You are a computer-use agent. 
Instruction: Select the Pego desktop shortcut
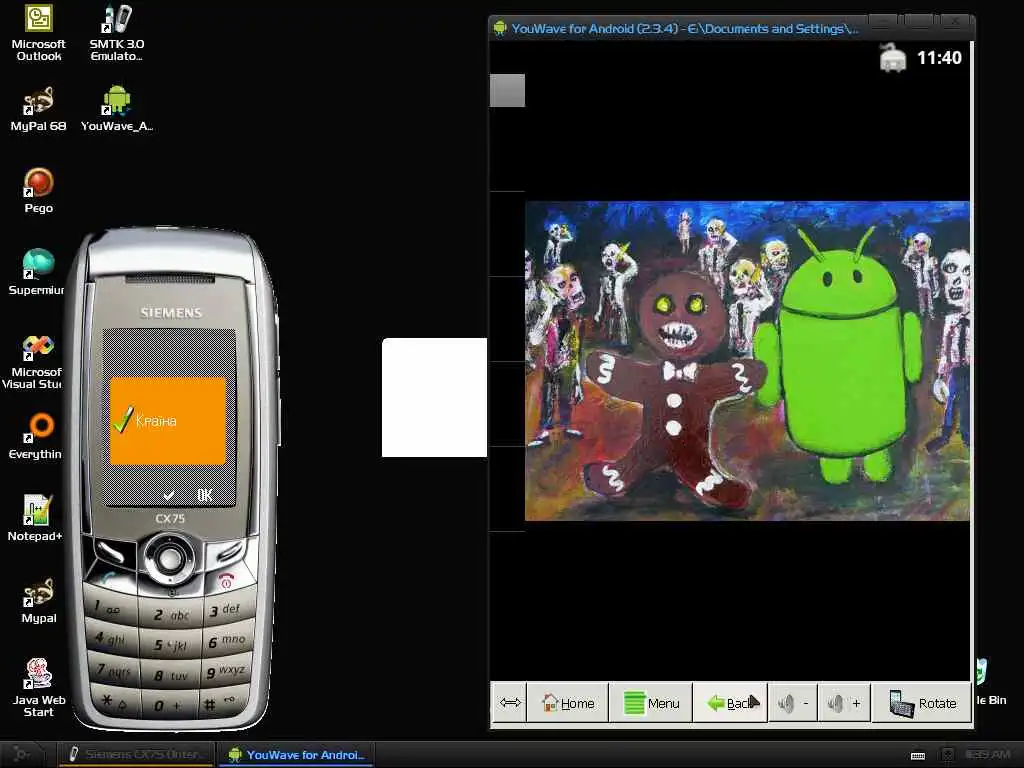tap(39, 191)
